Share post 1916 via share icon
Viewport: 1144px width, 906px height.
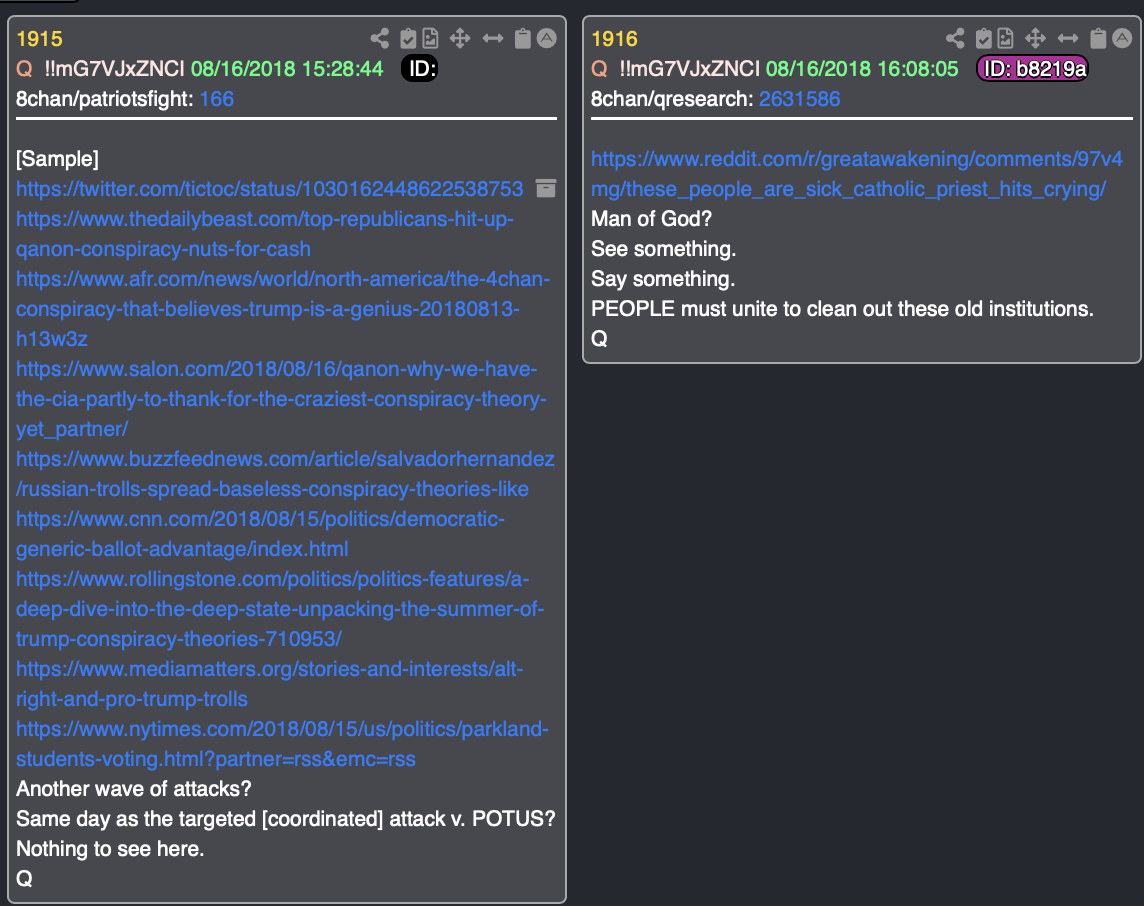coord(955,38)
